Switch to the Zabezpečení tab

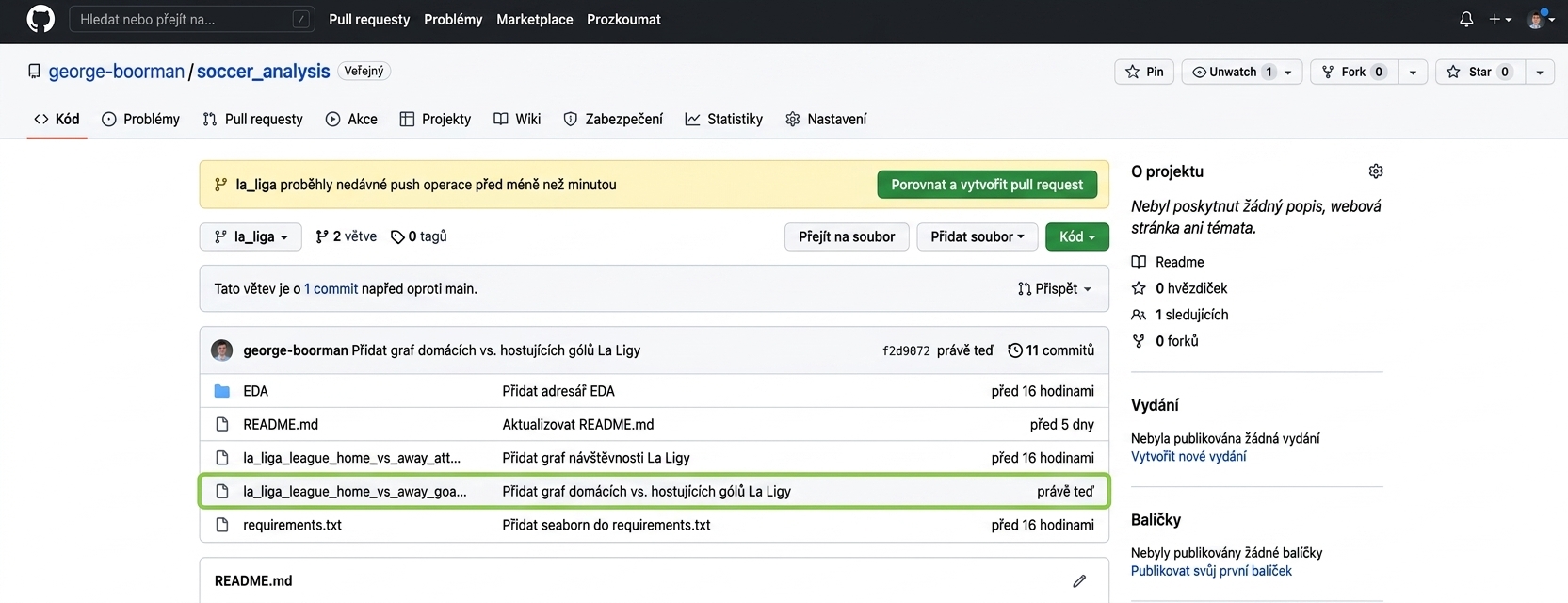[613, 119]
